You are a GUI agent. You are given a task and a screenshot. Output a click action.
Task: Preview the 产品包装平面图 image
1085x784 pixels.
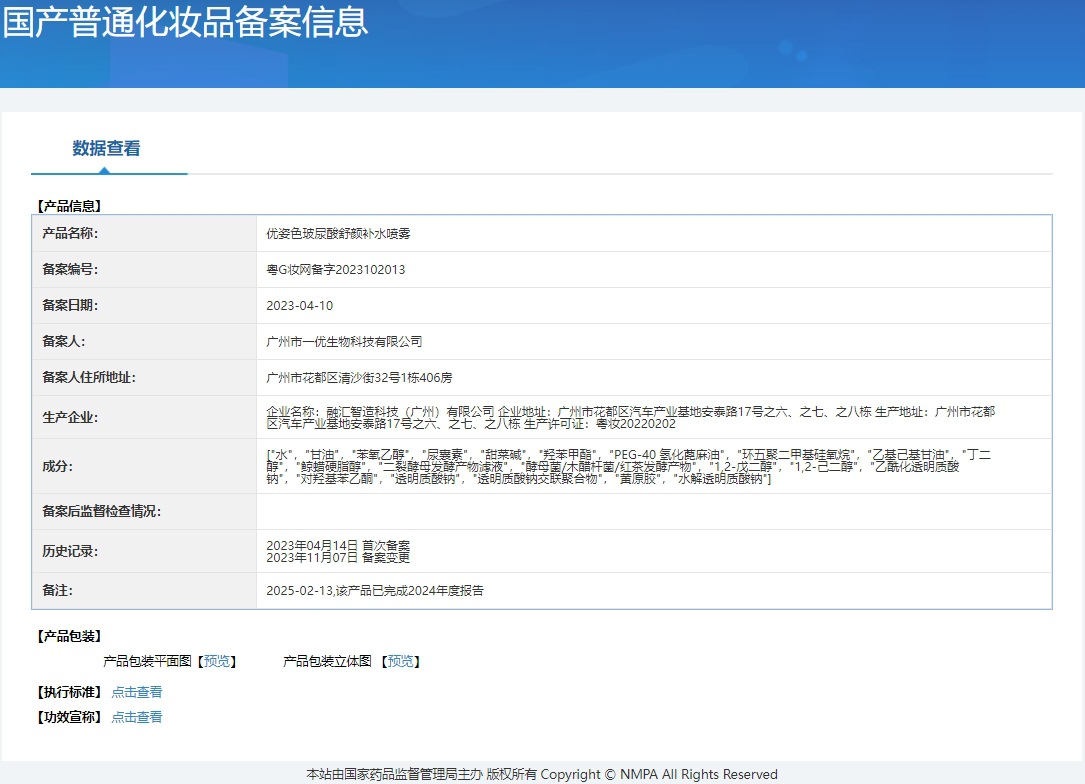point(217,662)
